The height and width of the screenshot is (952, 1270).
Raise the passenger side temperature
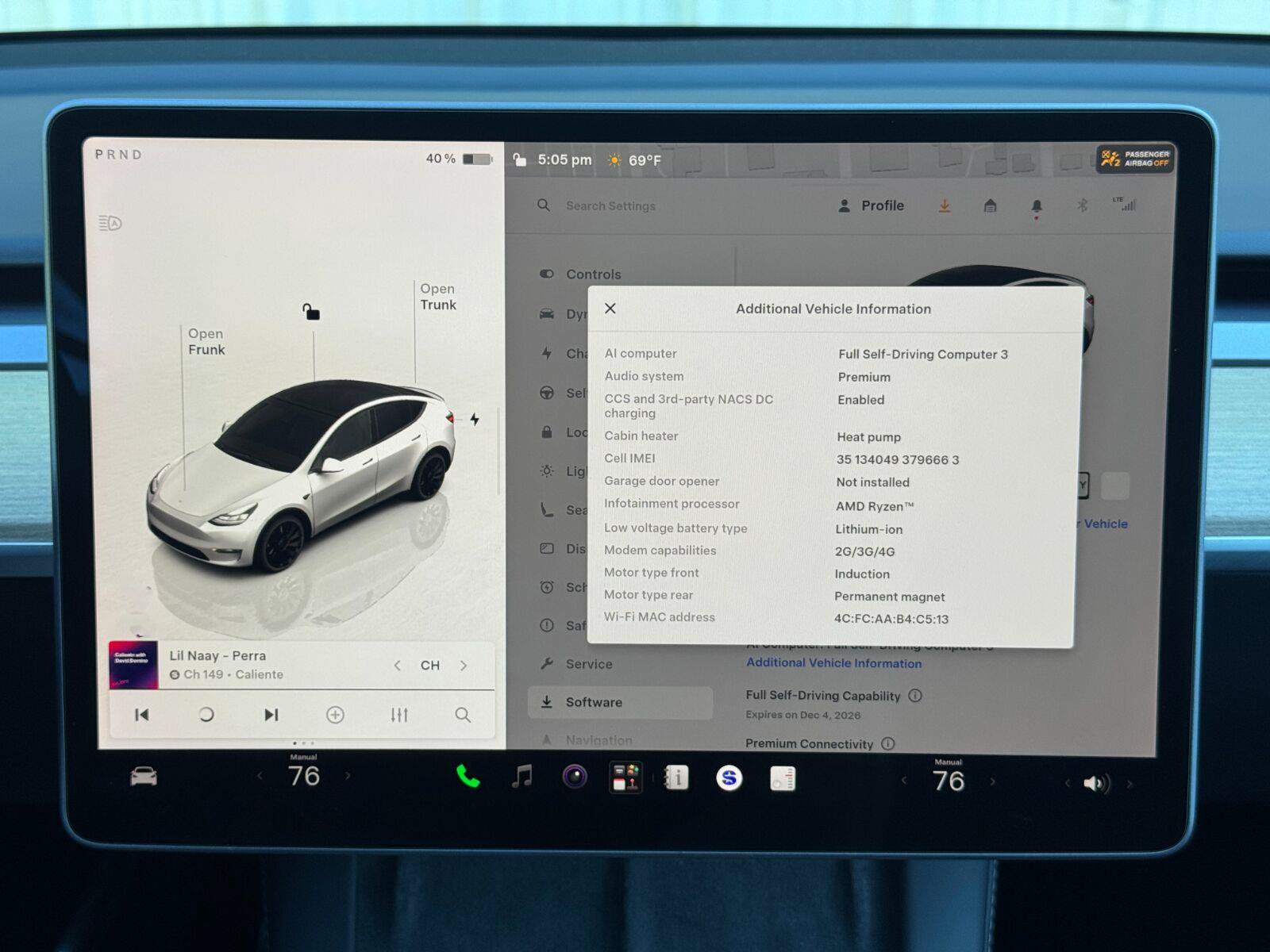point(993,781)
